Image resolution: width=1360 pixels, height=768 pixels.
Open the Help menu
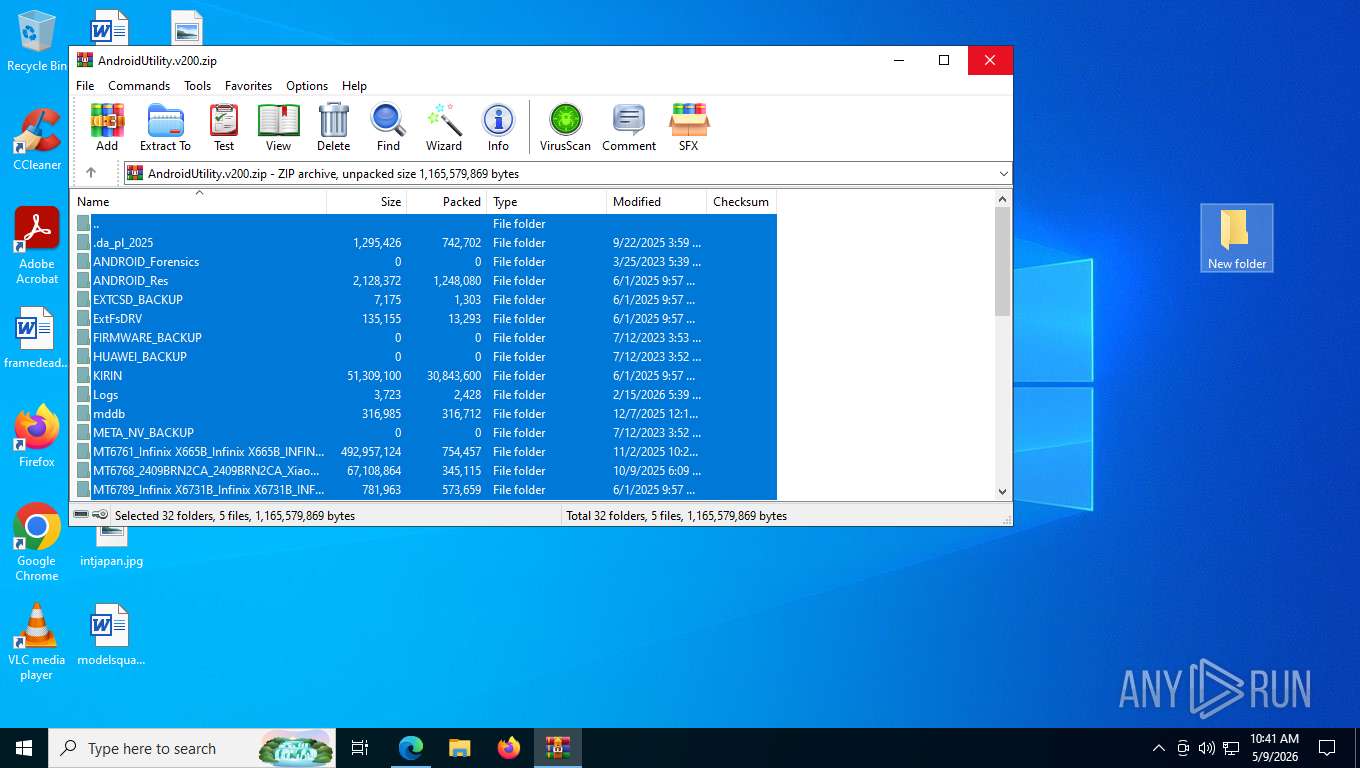(x=354, y=86)
